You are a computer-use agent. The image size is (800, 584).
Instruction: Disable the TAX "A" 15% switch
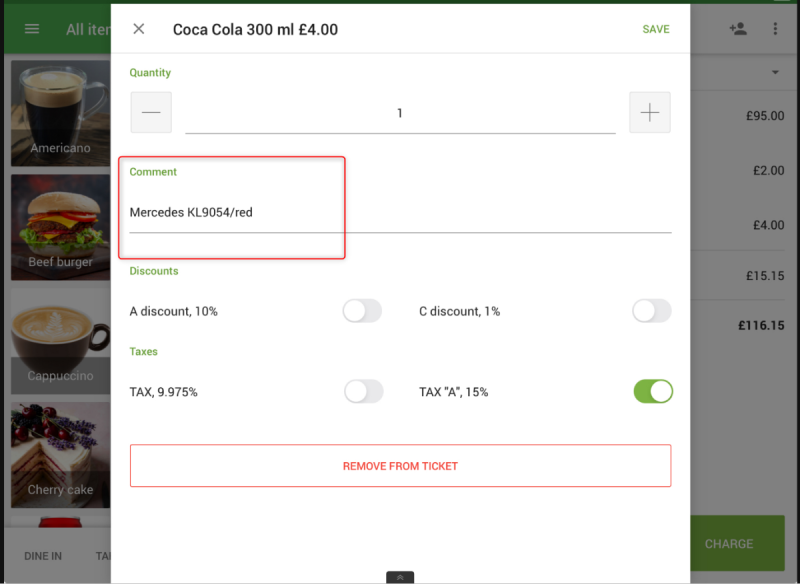coord(653,392)
